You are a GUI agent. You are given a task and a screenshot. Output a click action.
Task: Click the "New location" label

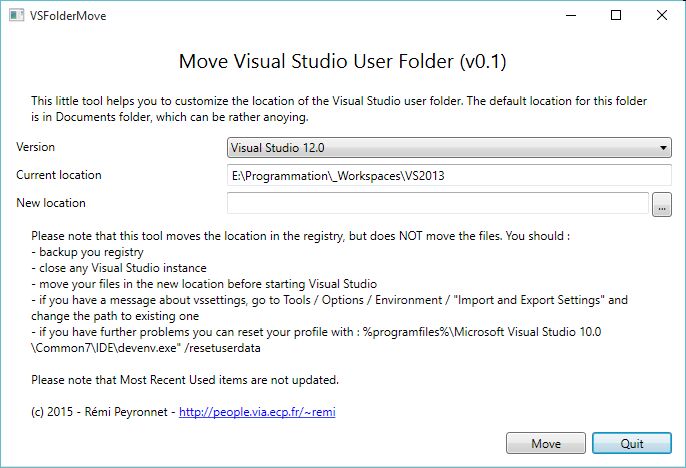(x=51, y=203)
